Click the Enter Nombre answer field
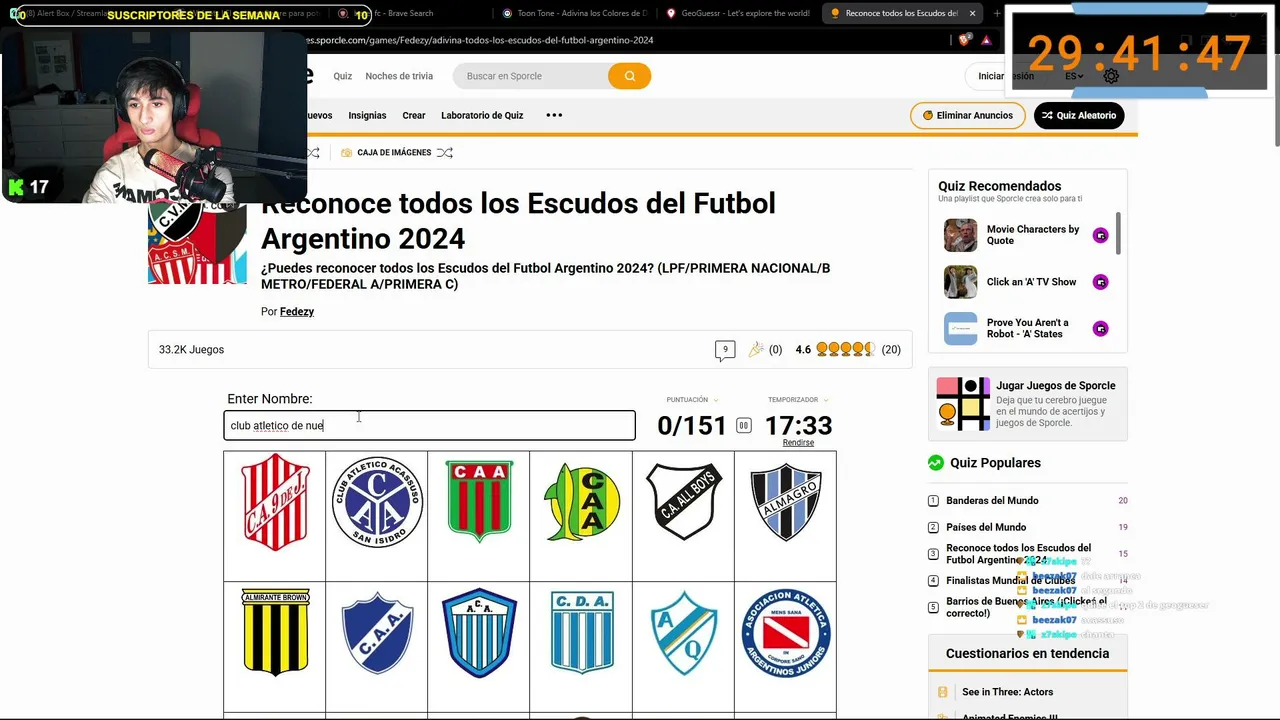This screenshot has height=720, width=1280. coord(429,425)
